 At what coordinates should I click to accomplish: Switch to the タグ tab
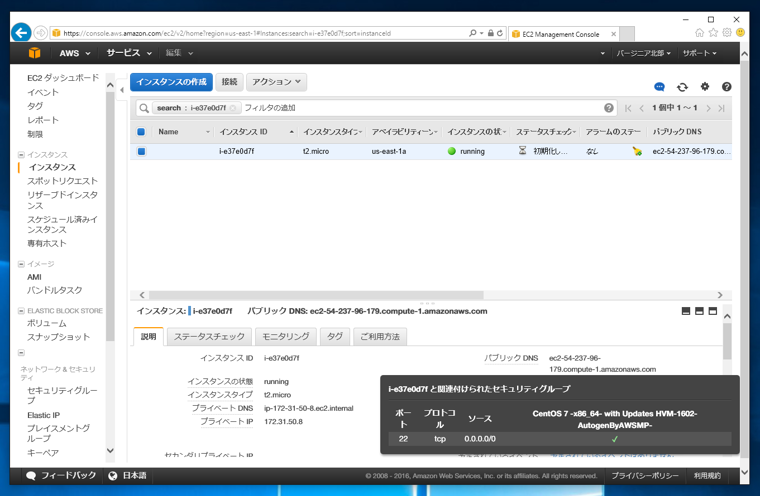(x=335, y=336)
